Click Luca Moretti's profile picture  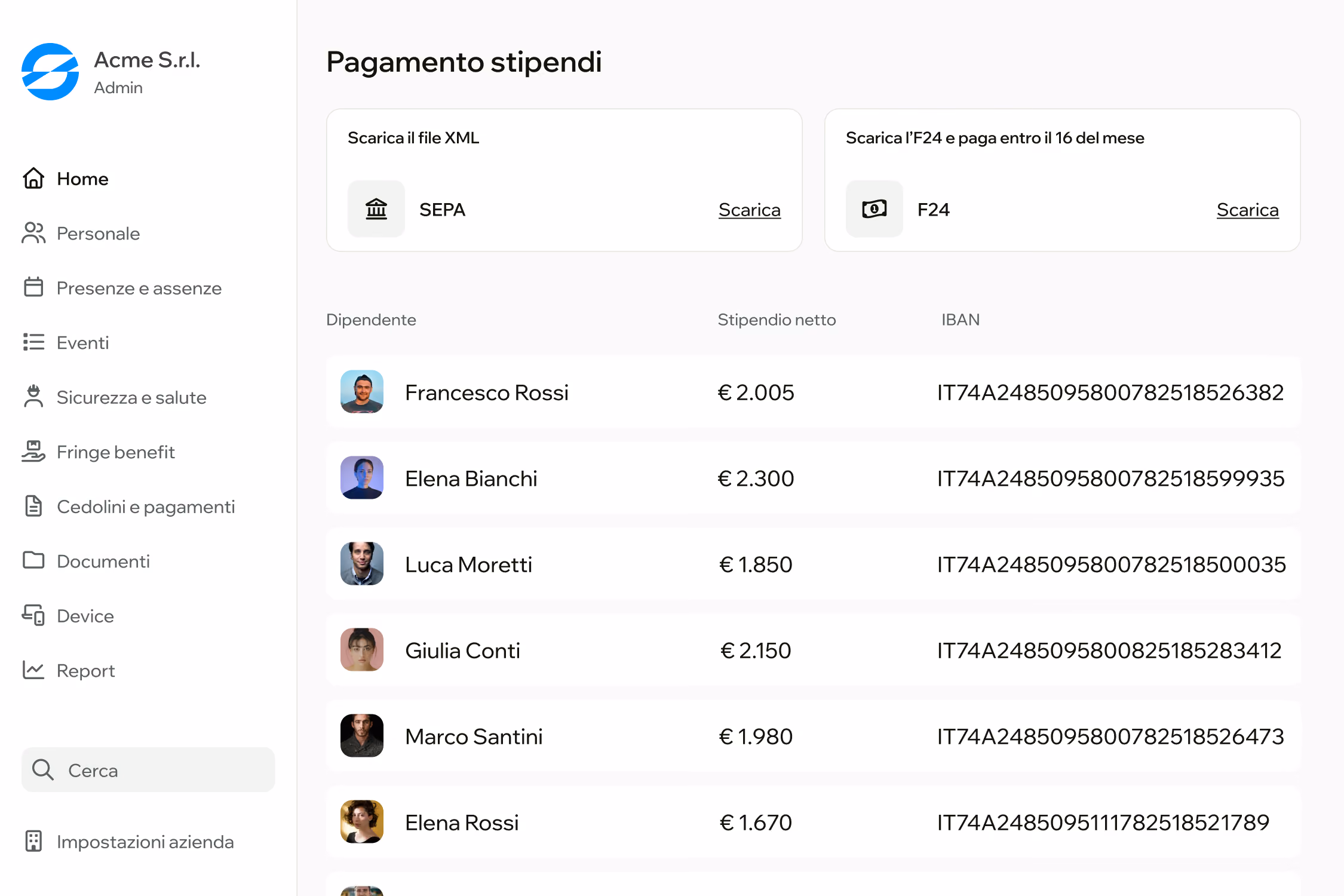(362, 564)
